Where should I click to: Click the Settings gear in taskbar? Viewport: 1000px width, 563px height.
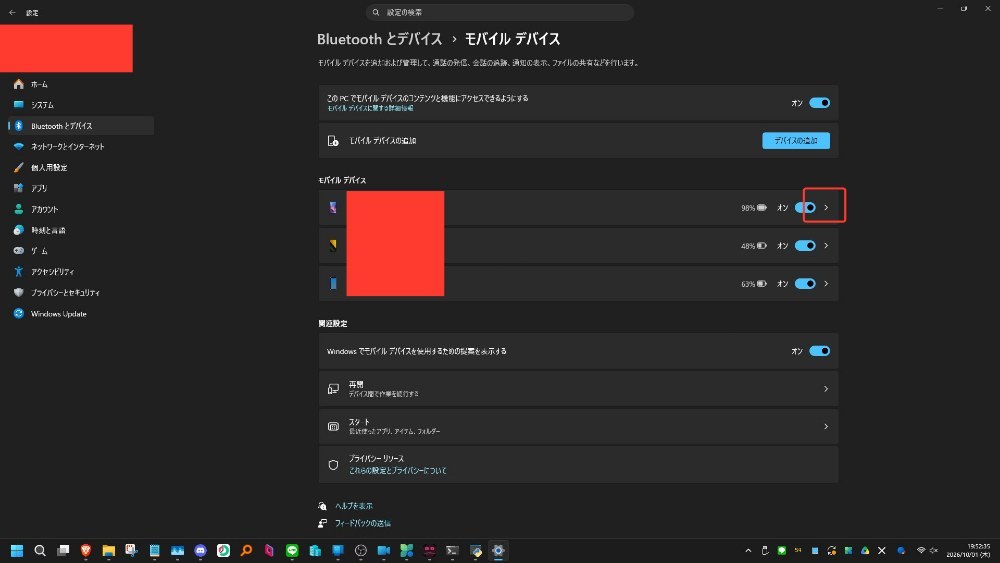click(x=498, y=550)
